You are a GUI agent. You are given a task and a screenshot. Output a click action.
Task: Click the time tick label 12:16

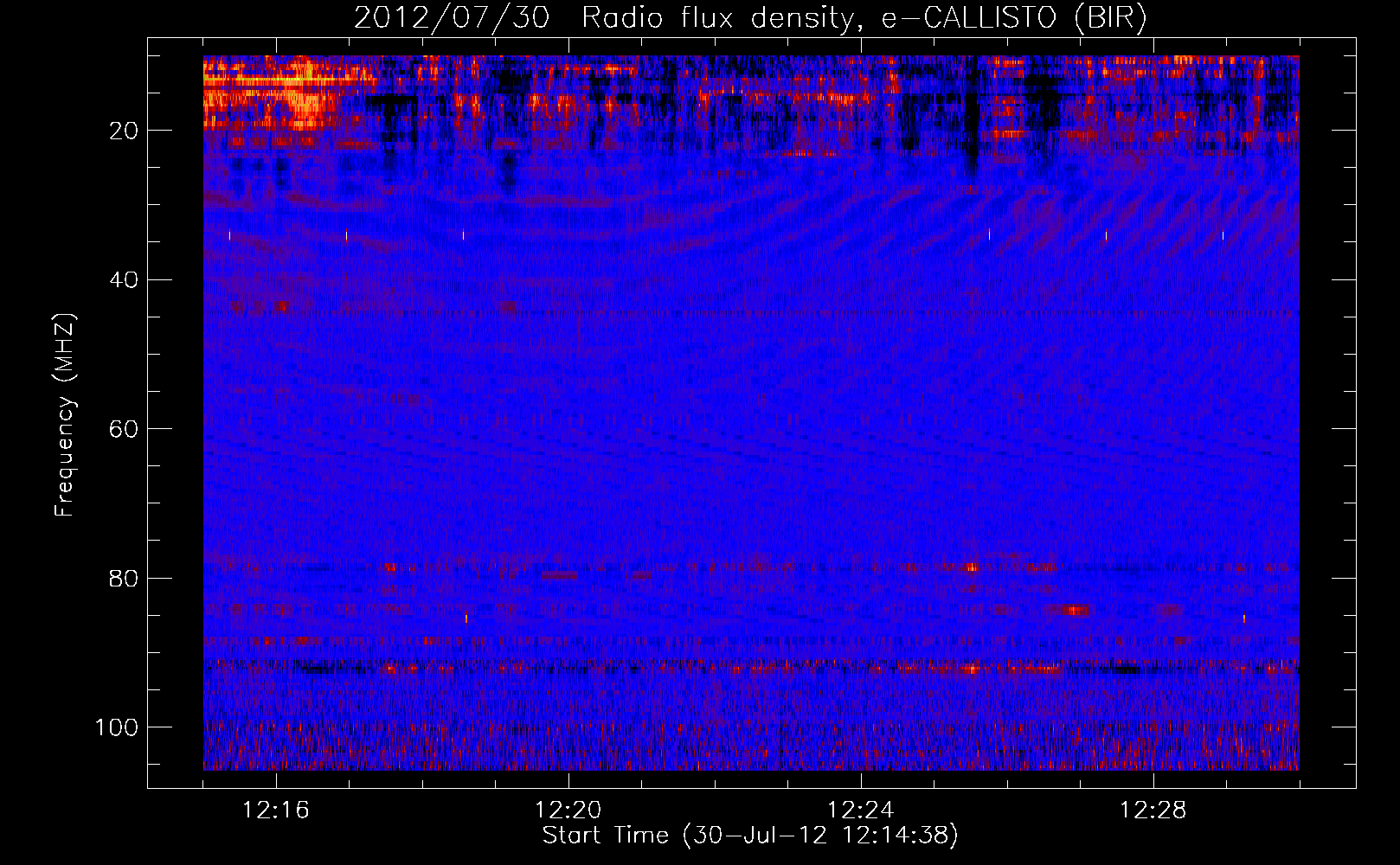click(x=276, y=811)
